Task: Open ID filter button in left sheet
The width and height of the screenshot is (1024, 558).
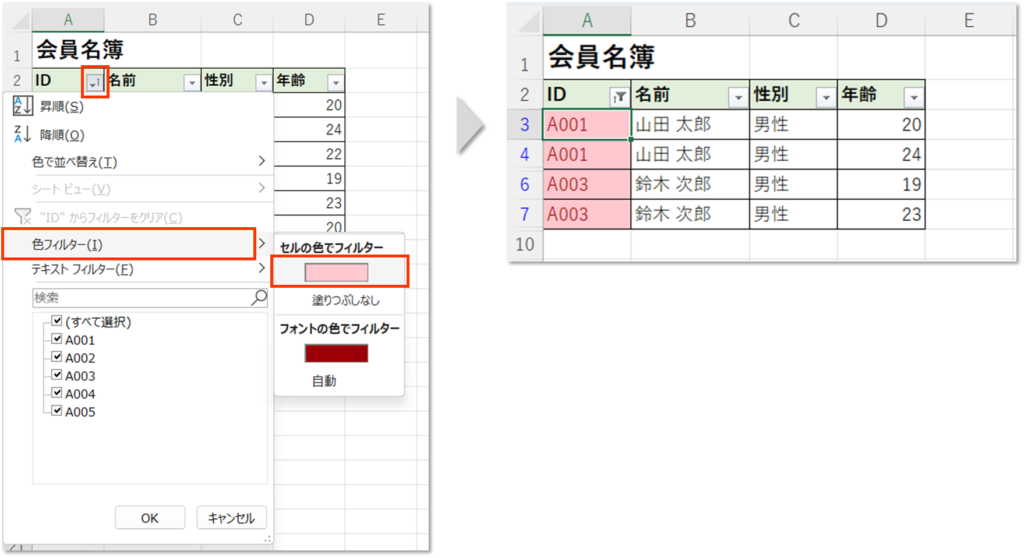Action: [x=95, y=82]
